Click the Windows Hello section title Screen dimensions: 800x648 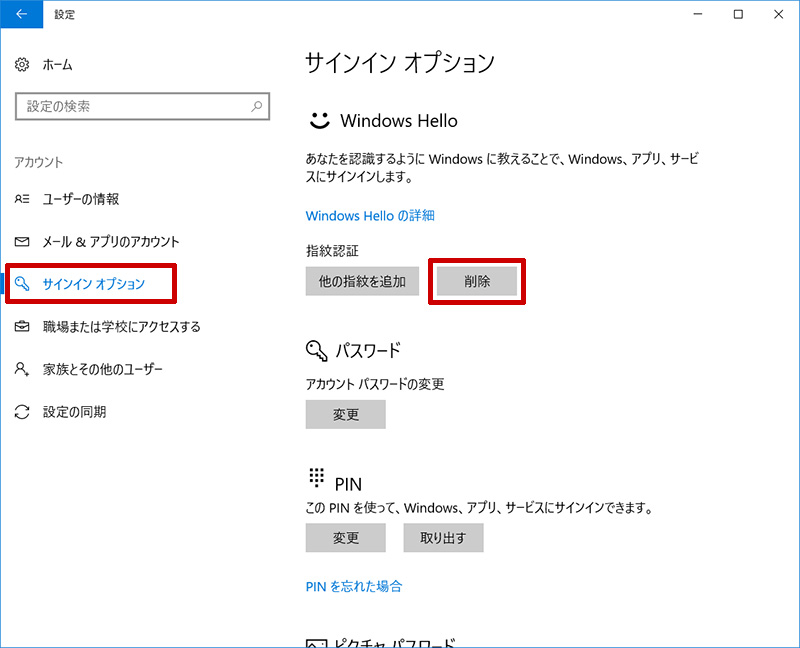(x=399, y=121)
